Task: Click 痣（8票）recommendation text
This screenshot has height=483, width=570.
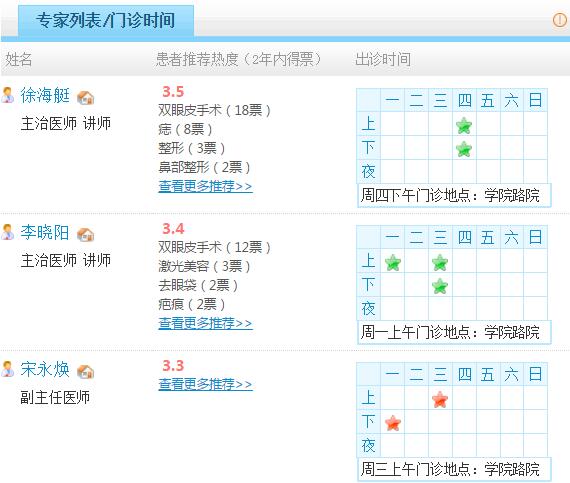Action: [185, 129]
